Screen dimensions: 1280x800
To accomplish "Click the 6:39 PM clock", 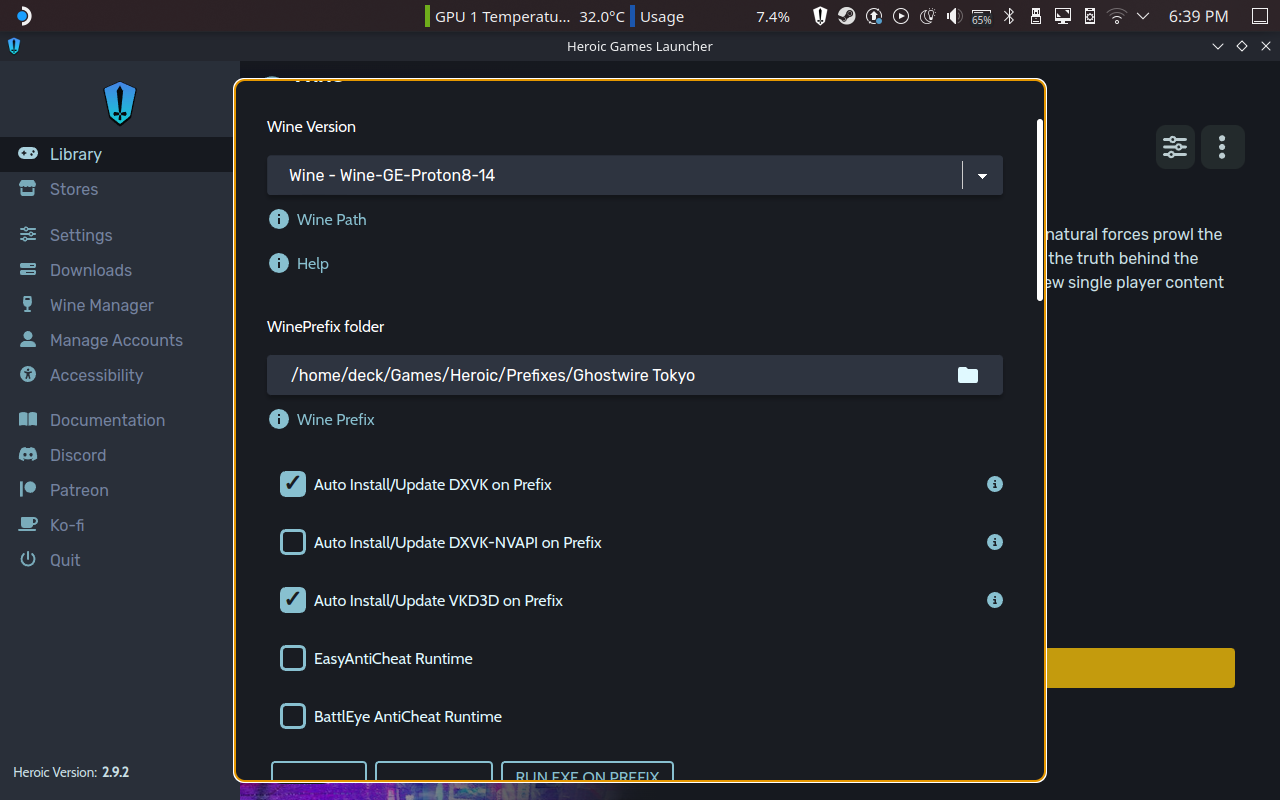I will [x=1198, y=16].
